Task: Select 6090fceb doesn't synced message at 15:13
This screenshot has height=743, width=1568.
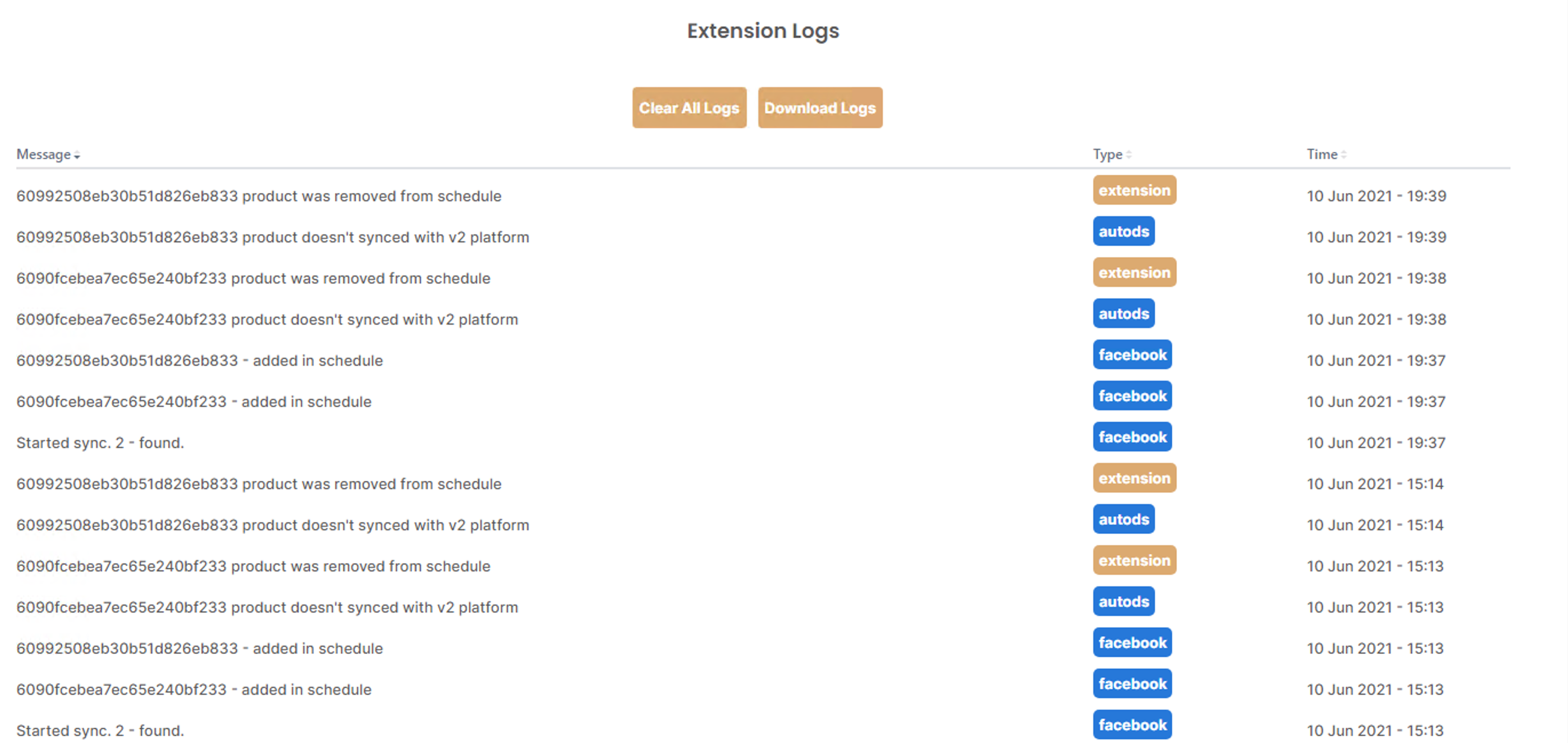Action: coord(267,608)
